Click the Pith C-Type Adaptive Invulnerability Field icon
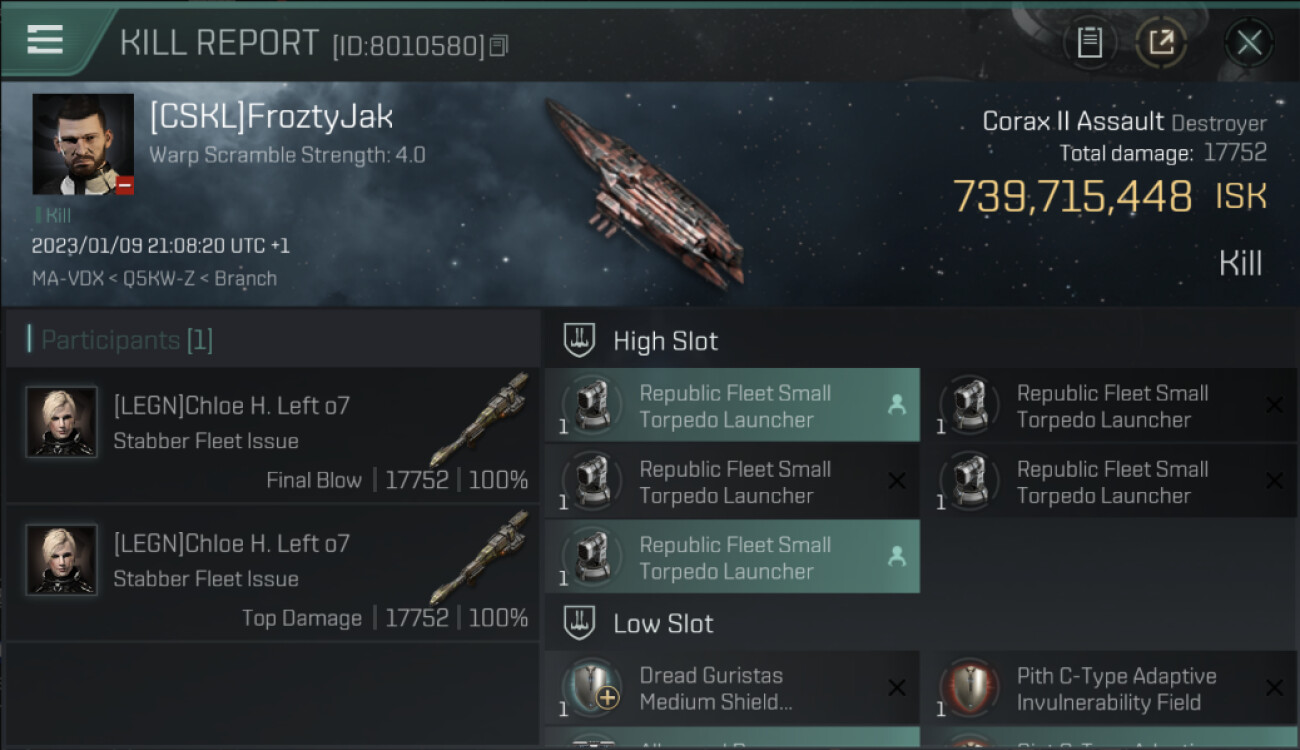Screen dimensions: 1300x750 coord(969,688)
